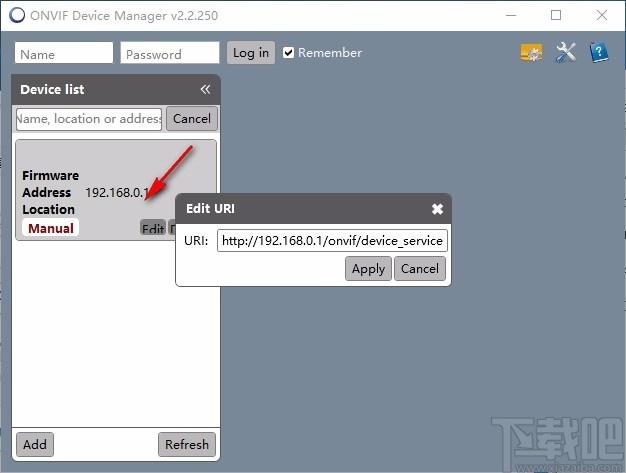Click the Name input field
The height and width of the screenshot is (473, 626).
pyautogui.click(x=64, y=53)
